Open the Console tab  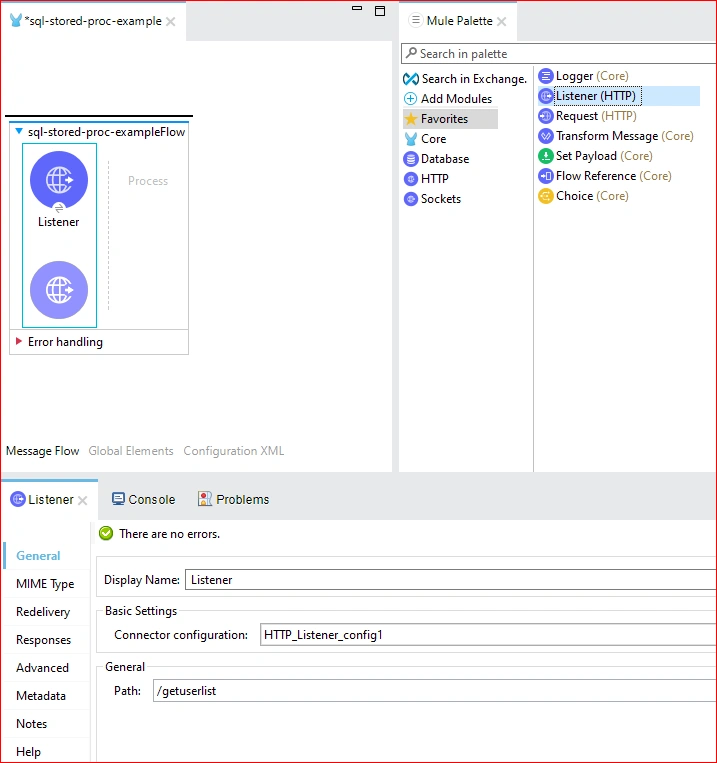[144, 500]
